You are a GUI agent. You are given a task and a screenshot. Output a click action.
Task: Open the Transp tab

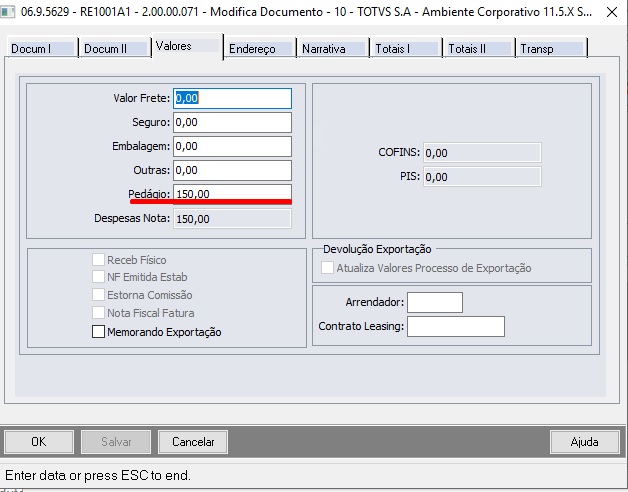552,48
